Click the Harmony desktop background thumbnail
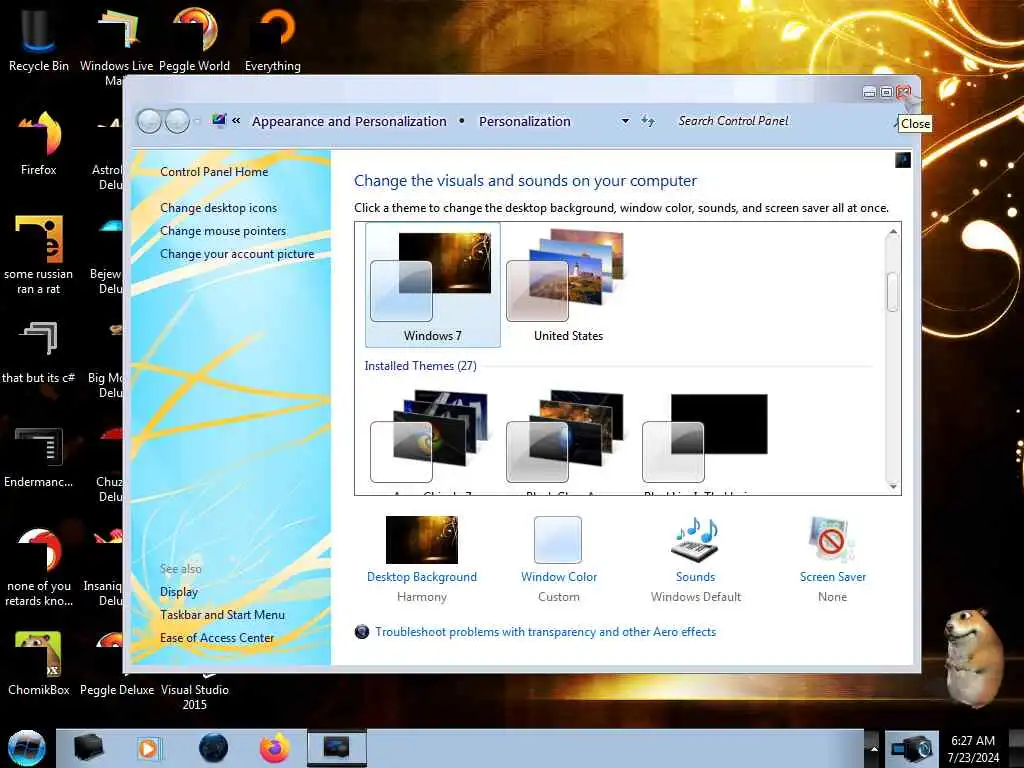The image size is (1024, 768). coord(422,539)
